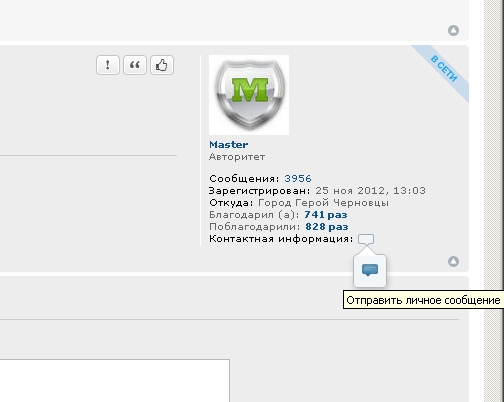The image size is (504, 402).
Task: Focus the white reply text box
Action: [x=115, y=381]
